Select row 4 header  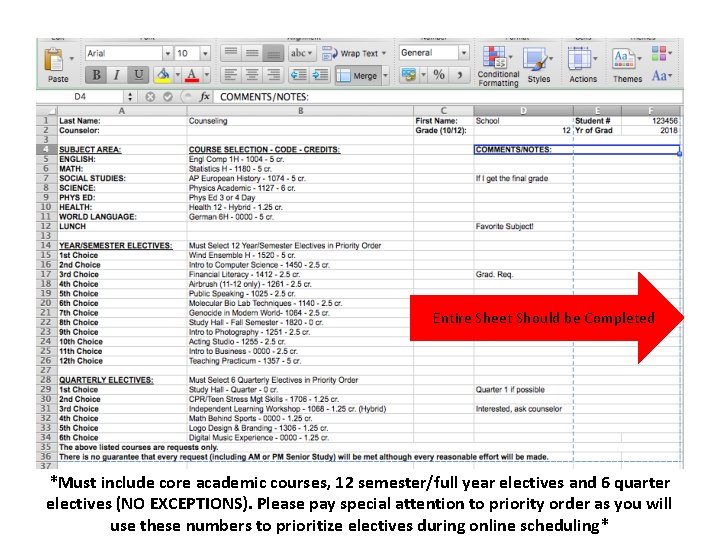tap(46, 149)
